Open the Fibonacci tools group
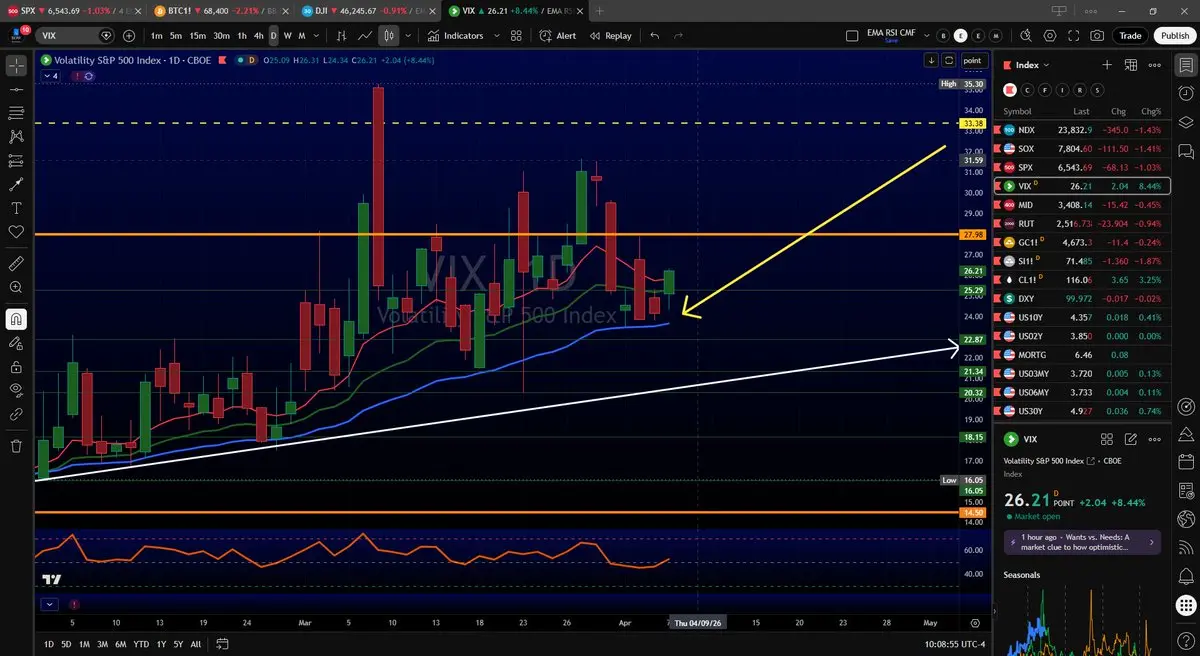This screenshot has height=656, width=1200. (16, 113)
